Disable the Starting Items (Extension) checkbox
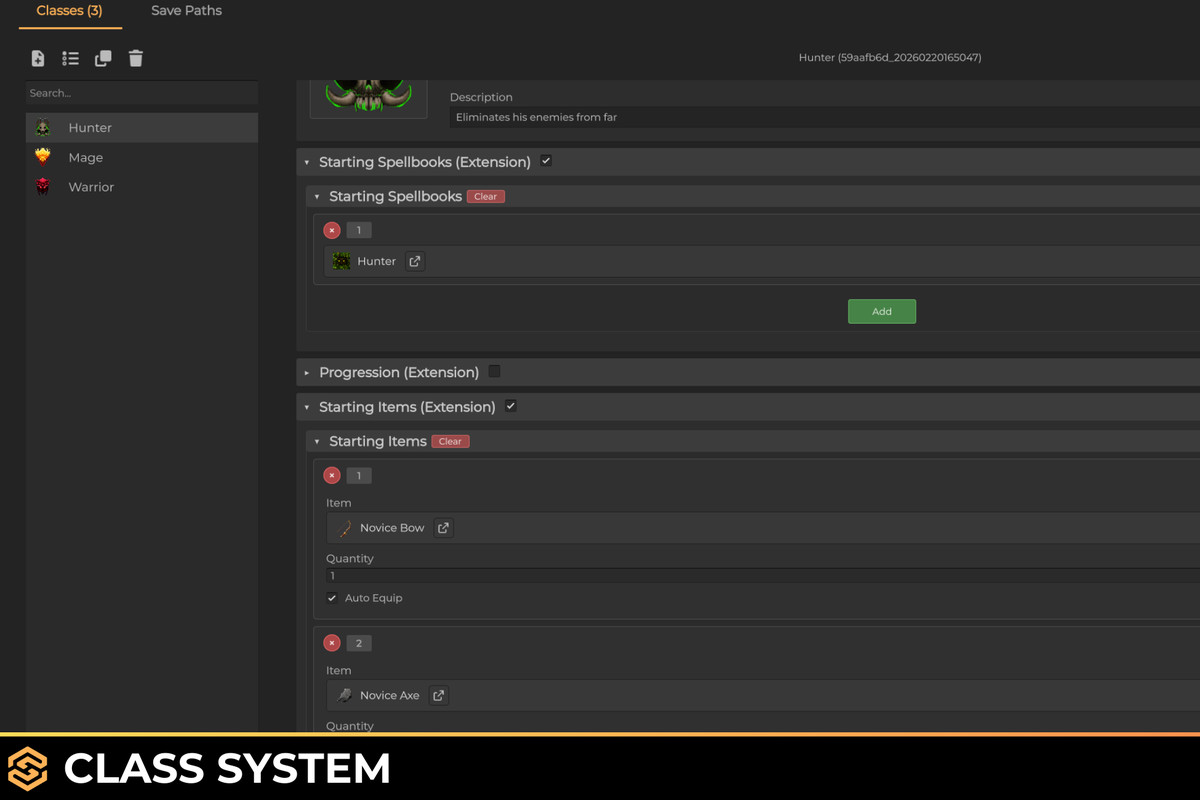This screenshot has width=1200, height=800. pyautogui.click(x=510, y=406)
